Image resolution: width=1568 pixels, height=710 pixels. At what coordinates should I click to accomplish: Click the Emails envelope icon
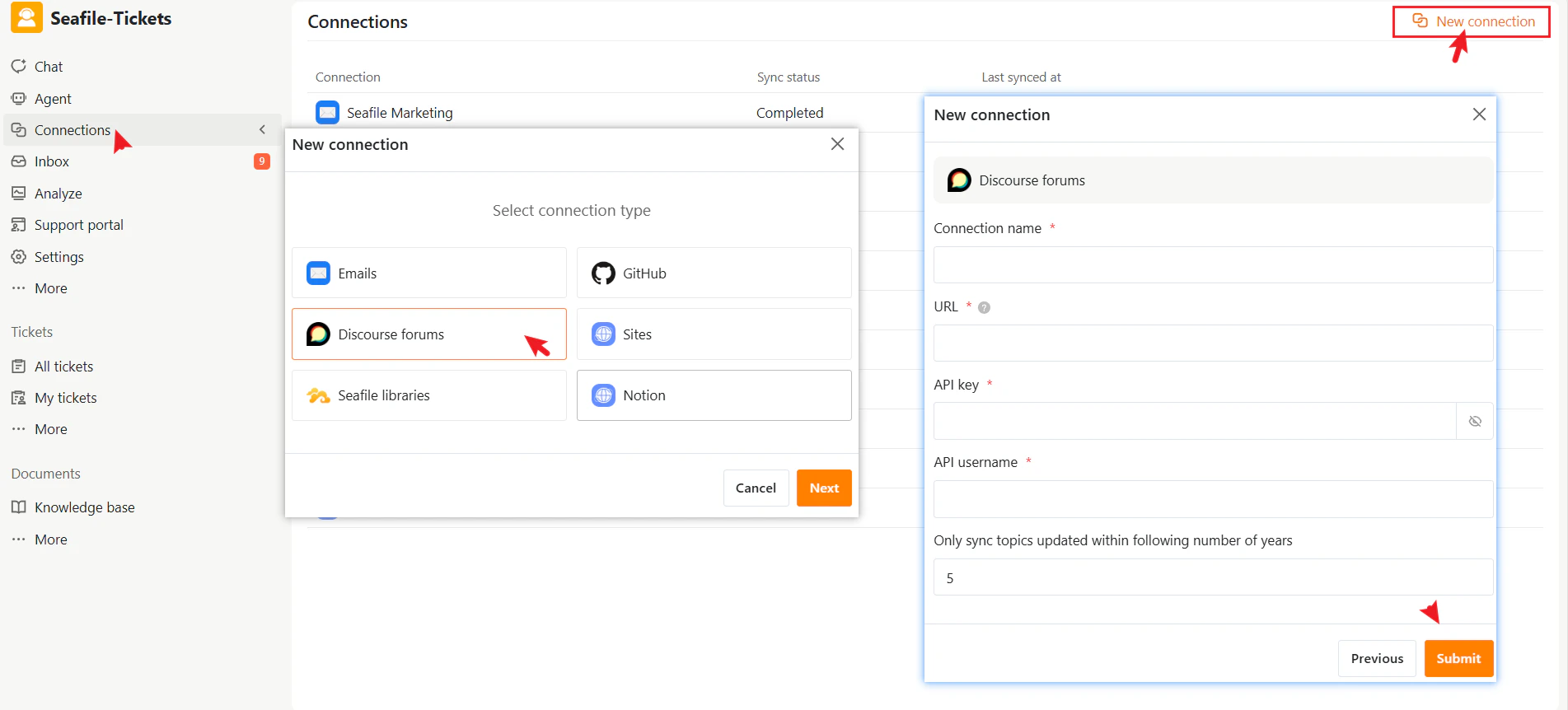318,273
